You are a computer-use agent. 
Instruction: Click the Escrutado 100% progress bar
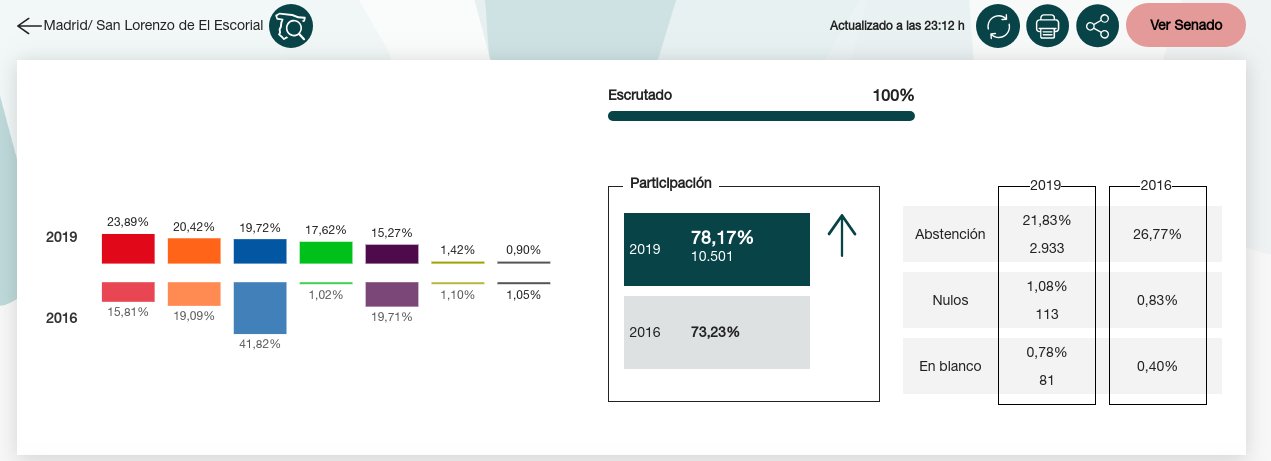pos(761,116)
